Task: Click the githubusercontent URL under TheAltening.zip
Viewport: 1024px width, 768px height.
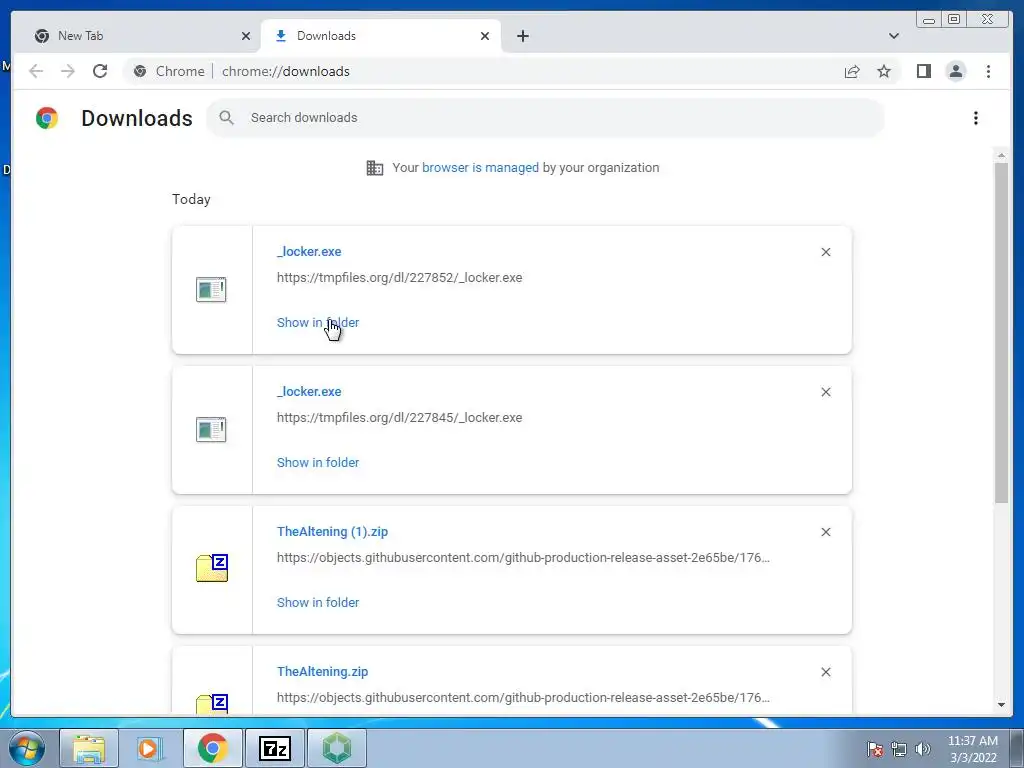Action: pos(523,697)
